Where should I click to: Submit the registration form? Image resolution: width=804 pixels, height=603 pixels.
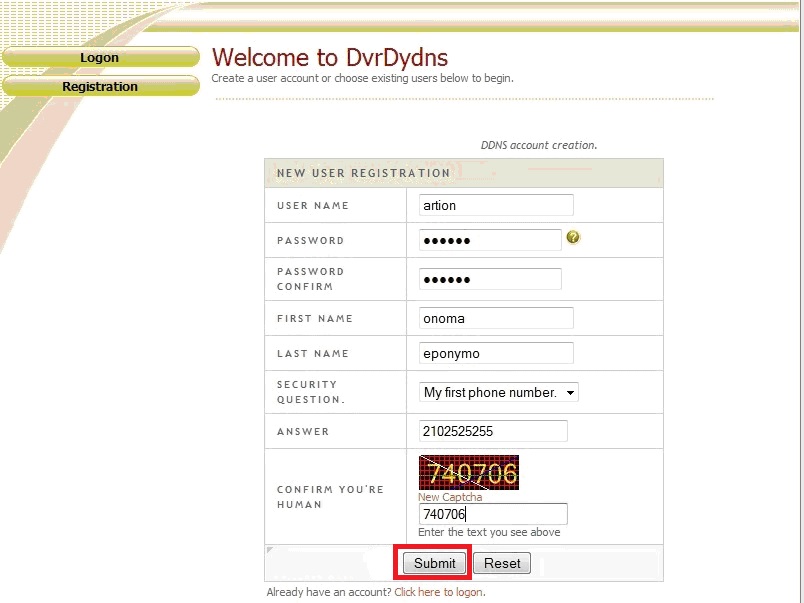click(434, 563)
